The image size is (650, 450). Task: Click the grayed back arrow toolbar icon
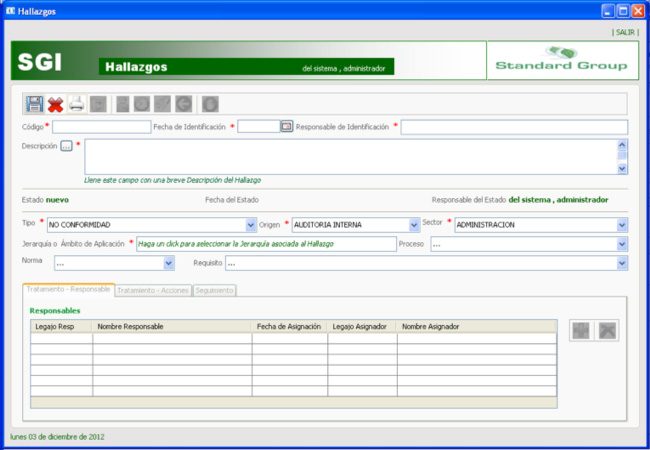[x=183, y=103]
